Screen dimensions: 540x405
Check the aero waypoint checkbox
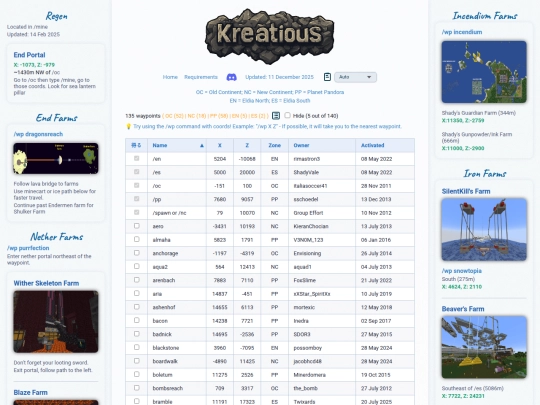point(137,226)
